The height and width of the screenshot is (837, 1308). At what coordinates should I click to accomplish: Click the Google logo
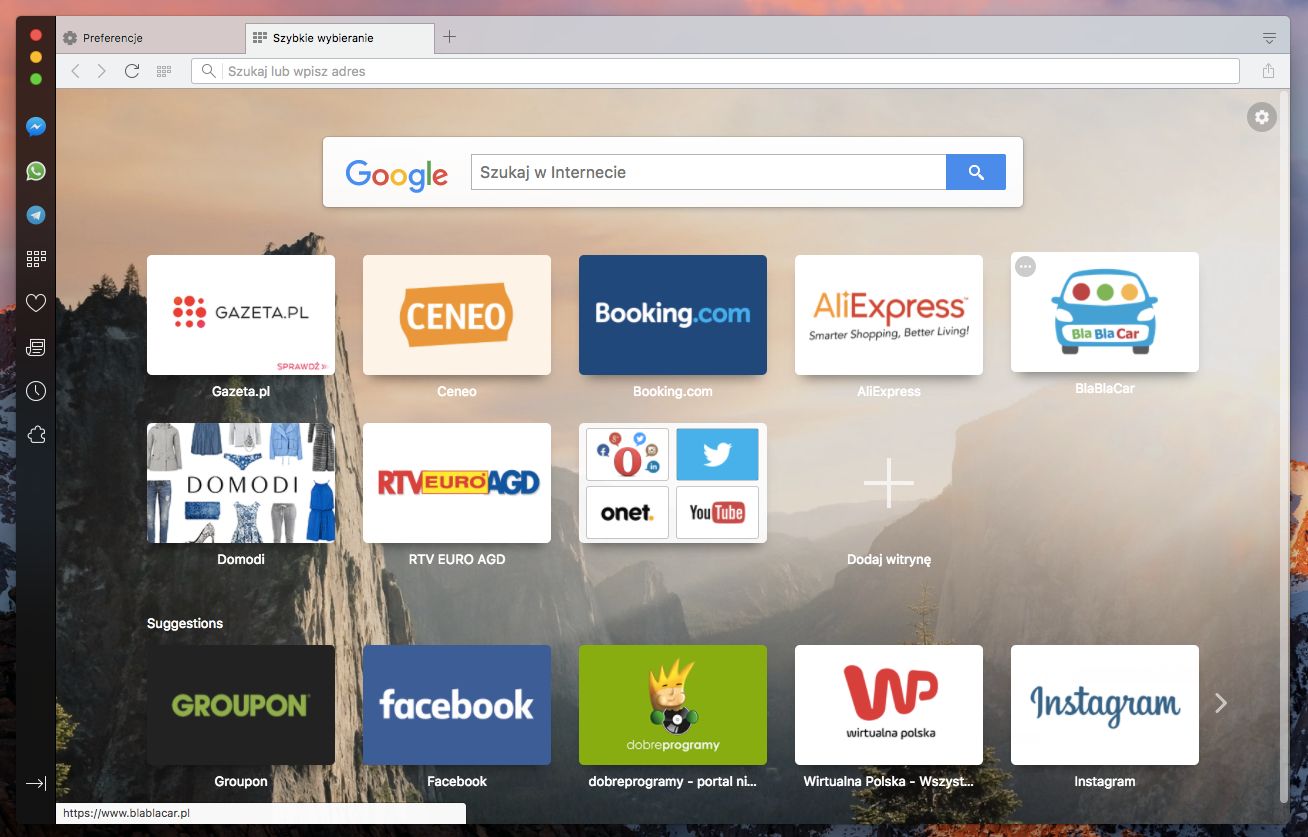pos(397,174)
